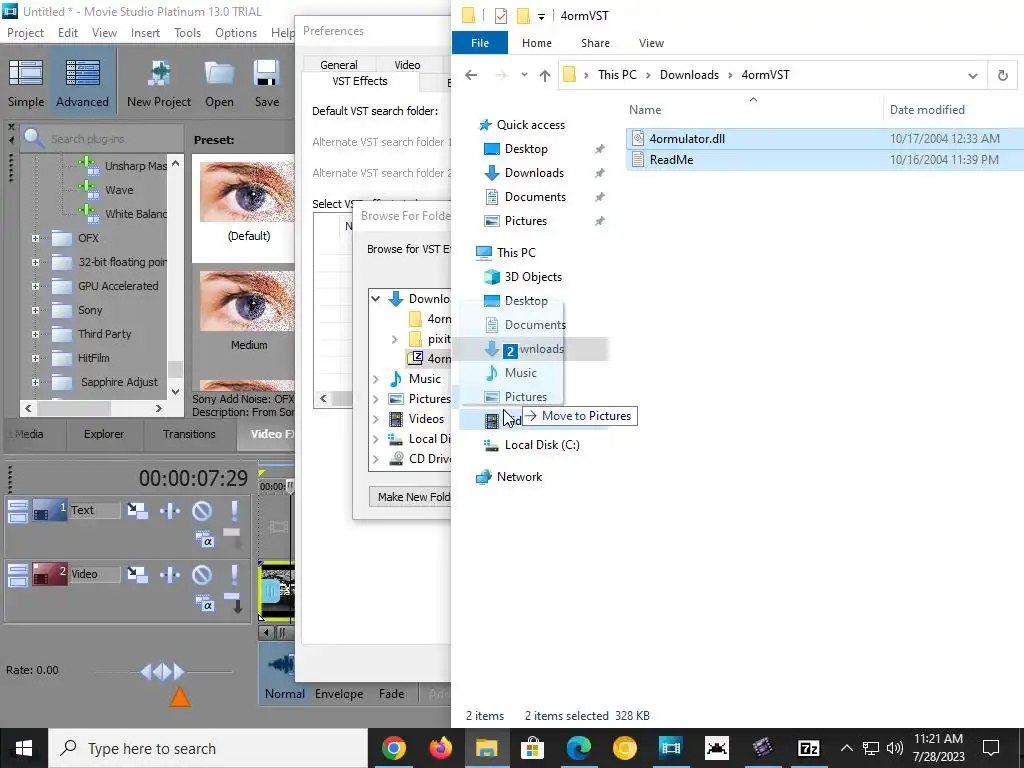Collapse Downloads in Browse For Folder tree
The height and width of the screenshot is (768, 1024).
376,298
